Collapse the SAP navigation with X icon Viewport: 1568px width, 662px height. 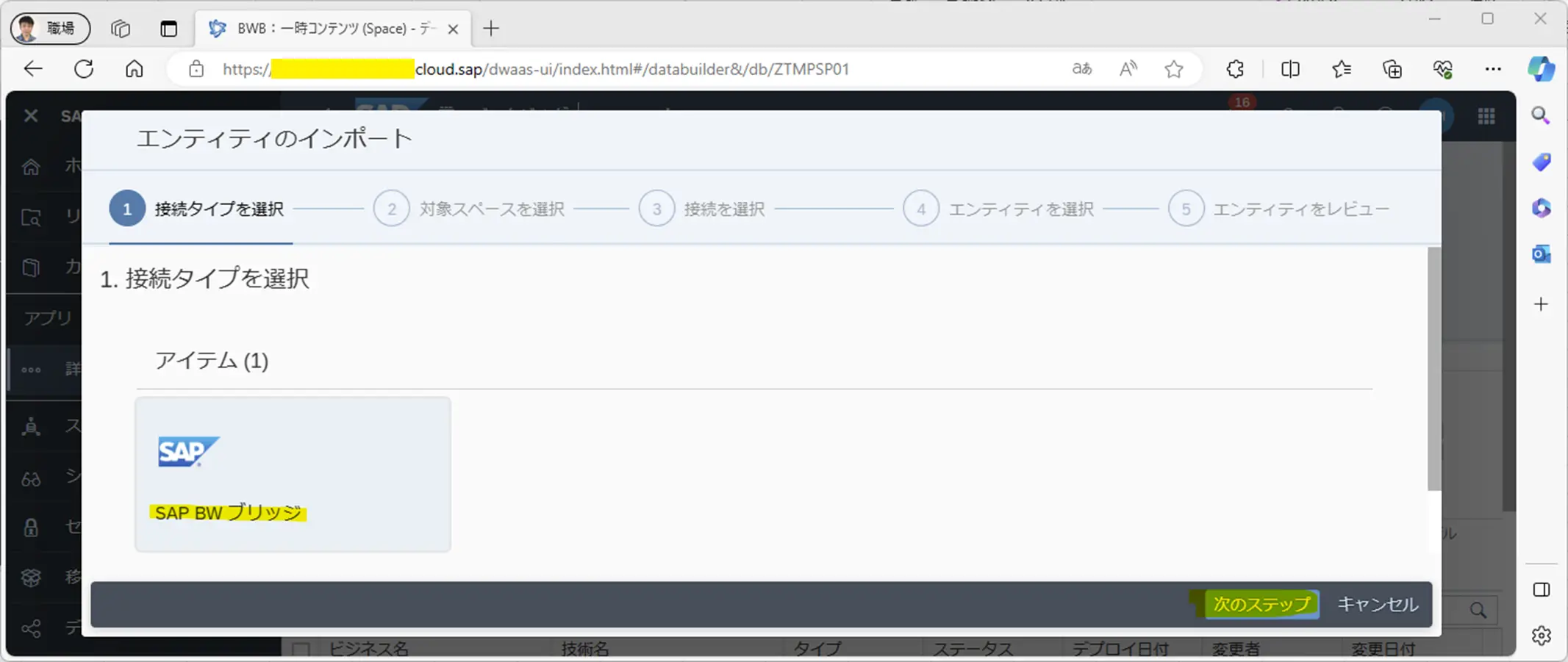click(31, 116)
